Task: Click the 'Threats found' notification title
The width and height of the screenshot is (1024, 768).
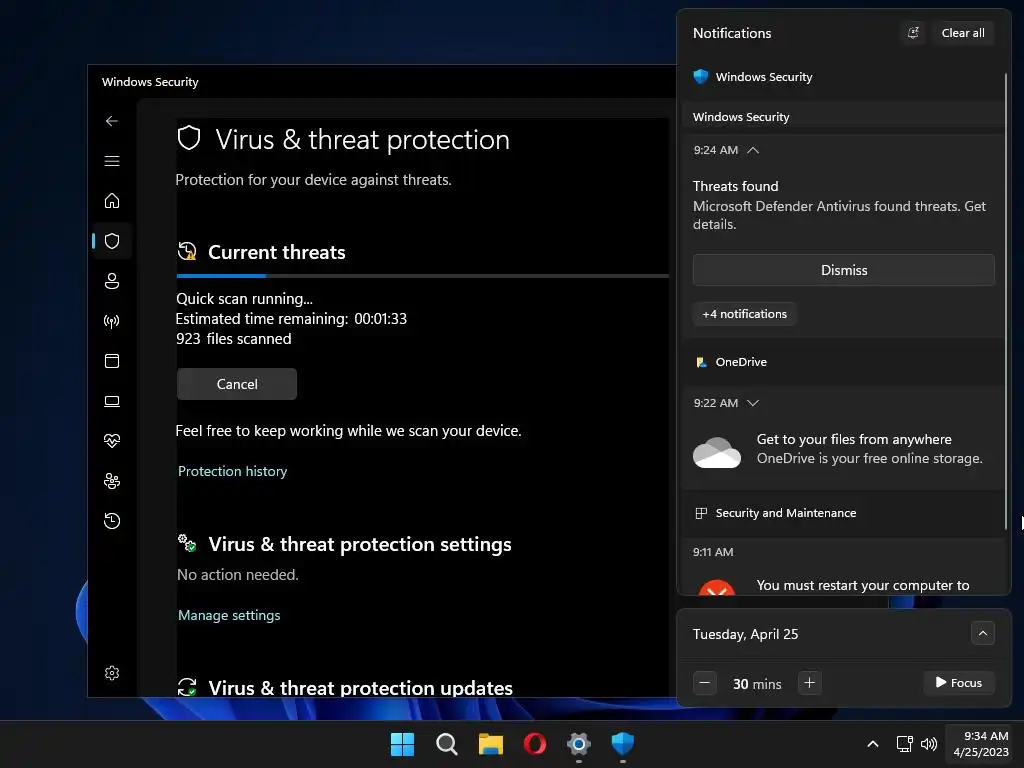Action: pos(735,186)
